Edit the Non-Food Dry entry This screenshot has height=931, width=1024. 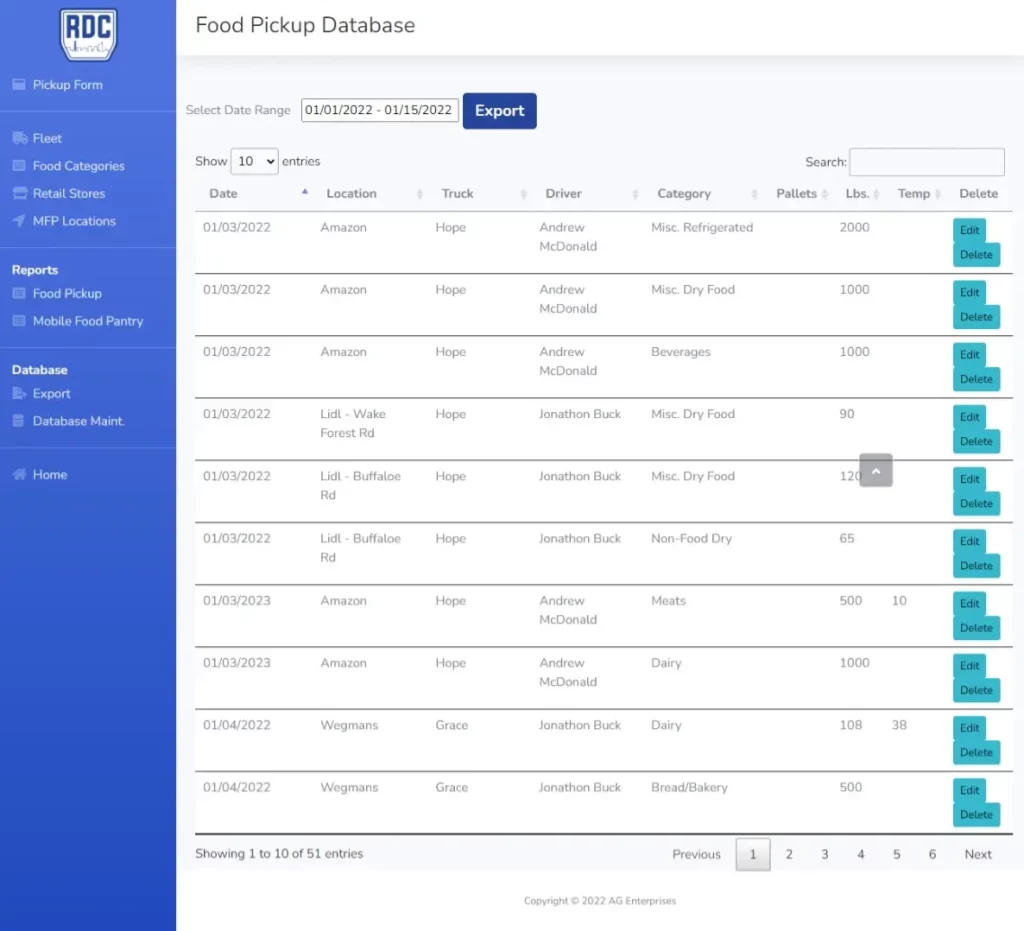969,541
